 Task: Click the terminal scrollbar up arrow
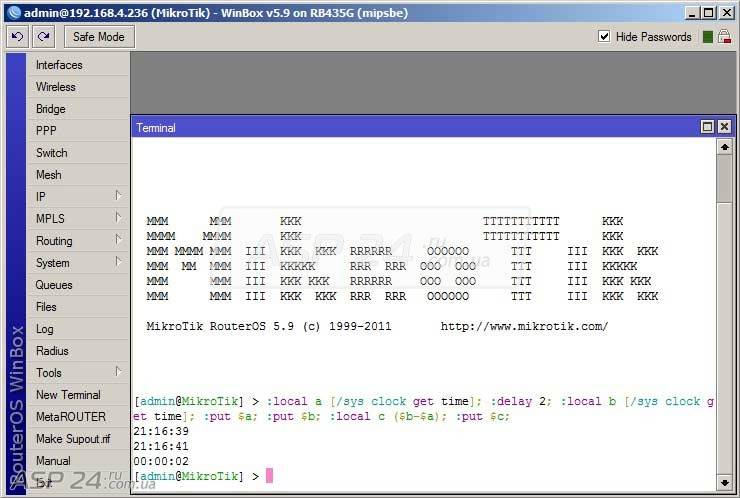coord(724,147)
